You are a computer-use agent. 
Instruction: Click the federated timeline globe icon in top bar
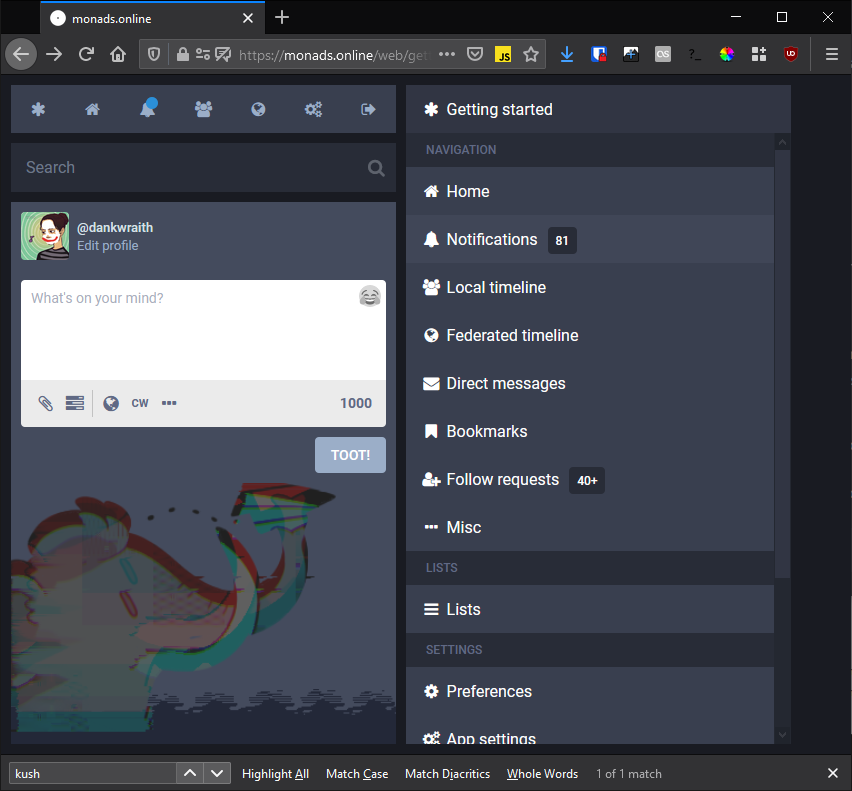[258, 110]
